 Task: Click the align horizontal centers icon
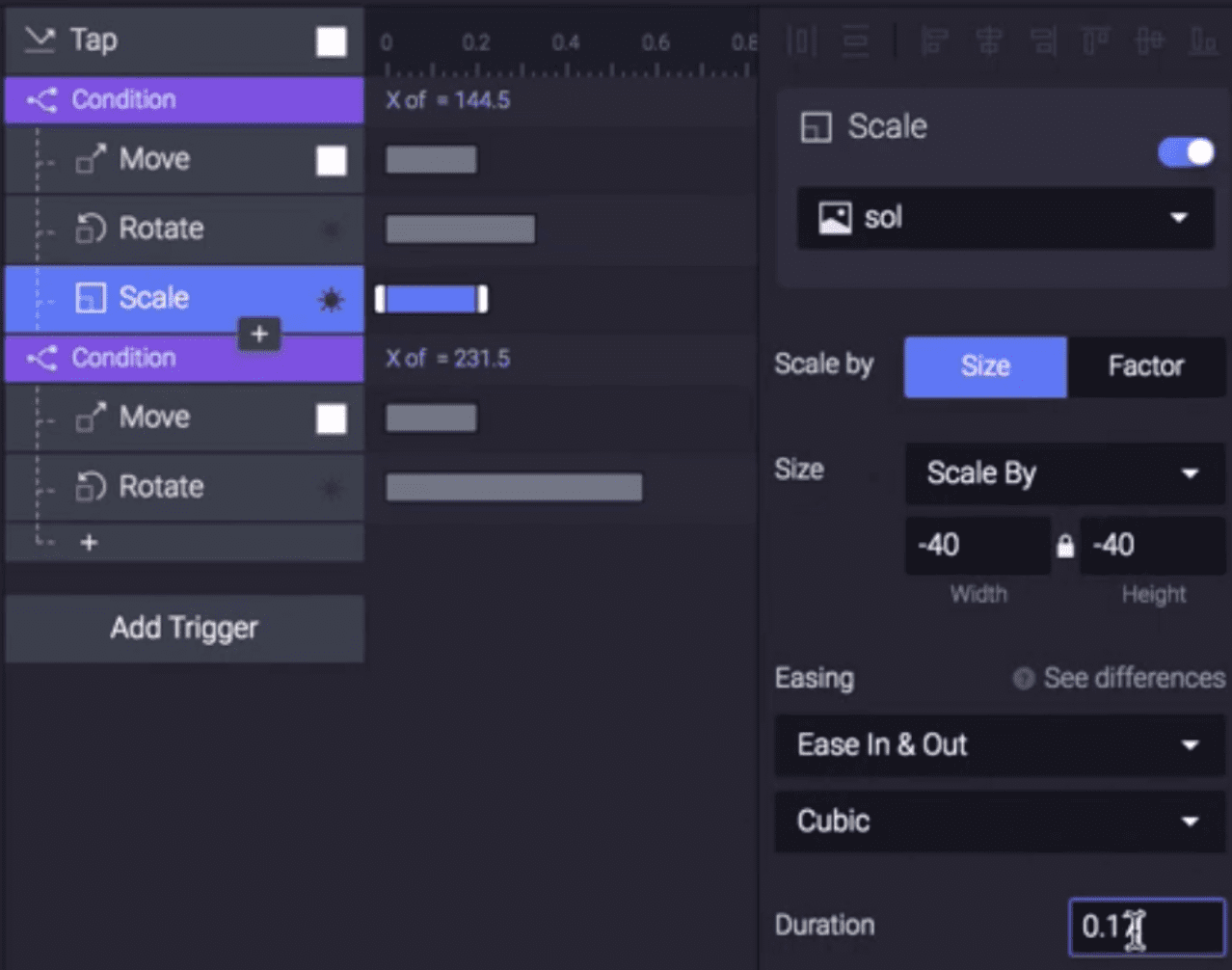pyautogui.click(x=988, y=40)
